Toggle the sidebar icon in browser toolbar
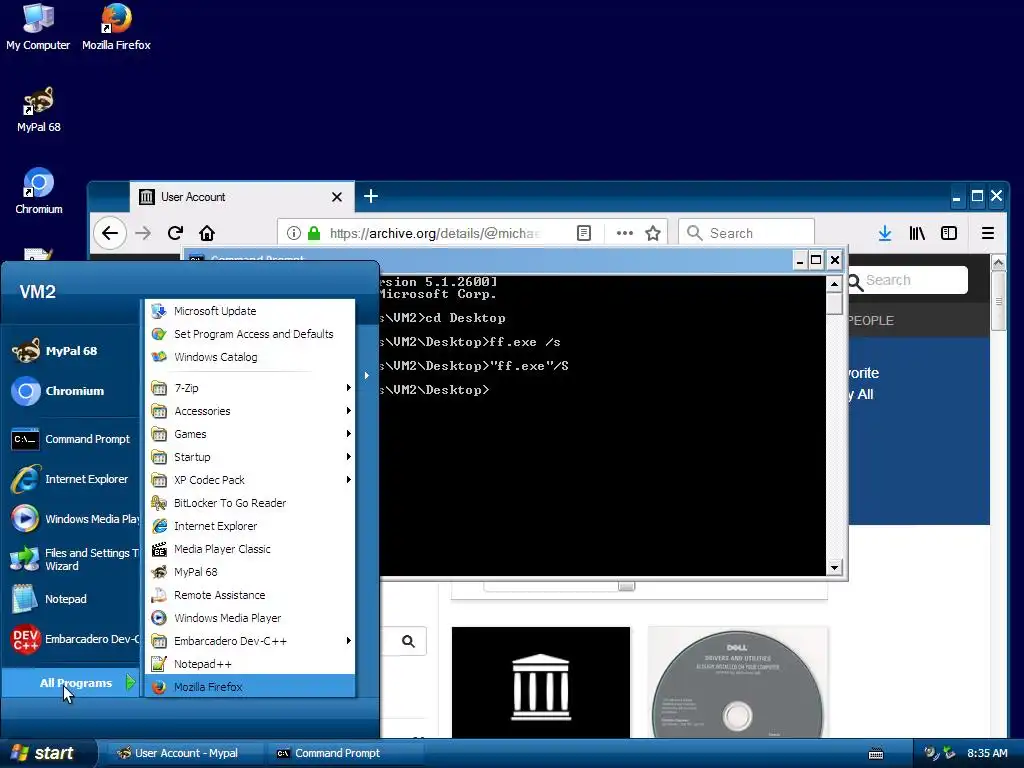The width and height of the screenshot is (1024, 768). coord(949,233)
